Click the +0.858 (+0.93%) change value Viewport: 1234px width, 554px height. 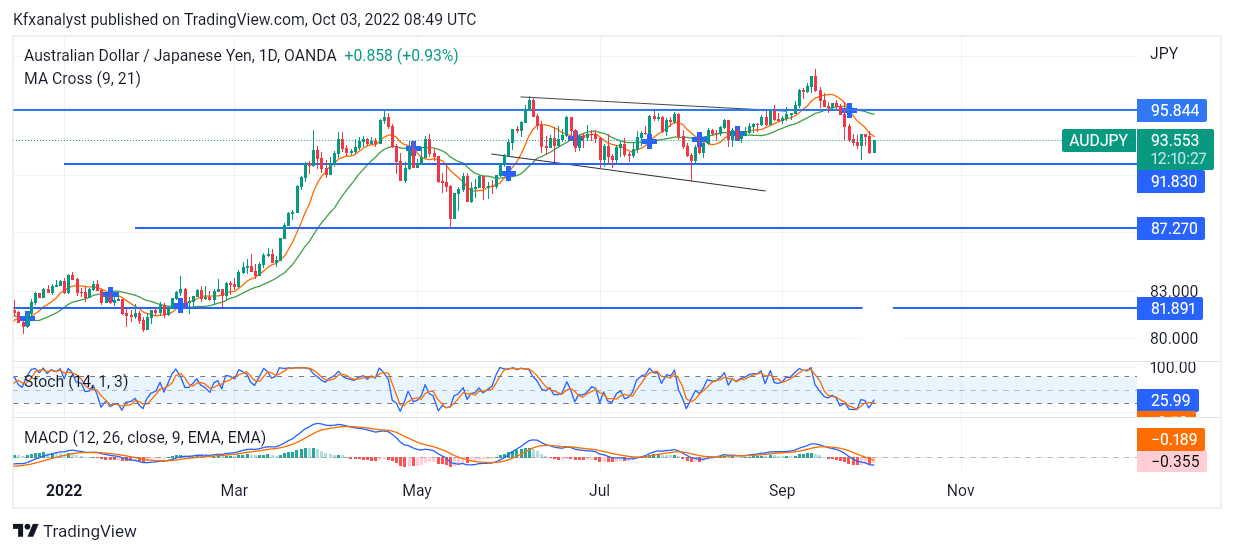(x=401, y=56)
